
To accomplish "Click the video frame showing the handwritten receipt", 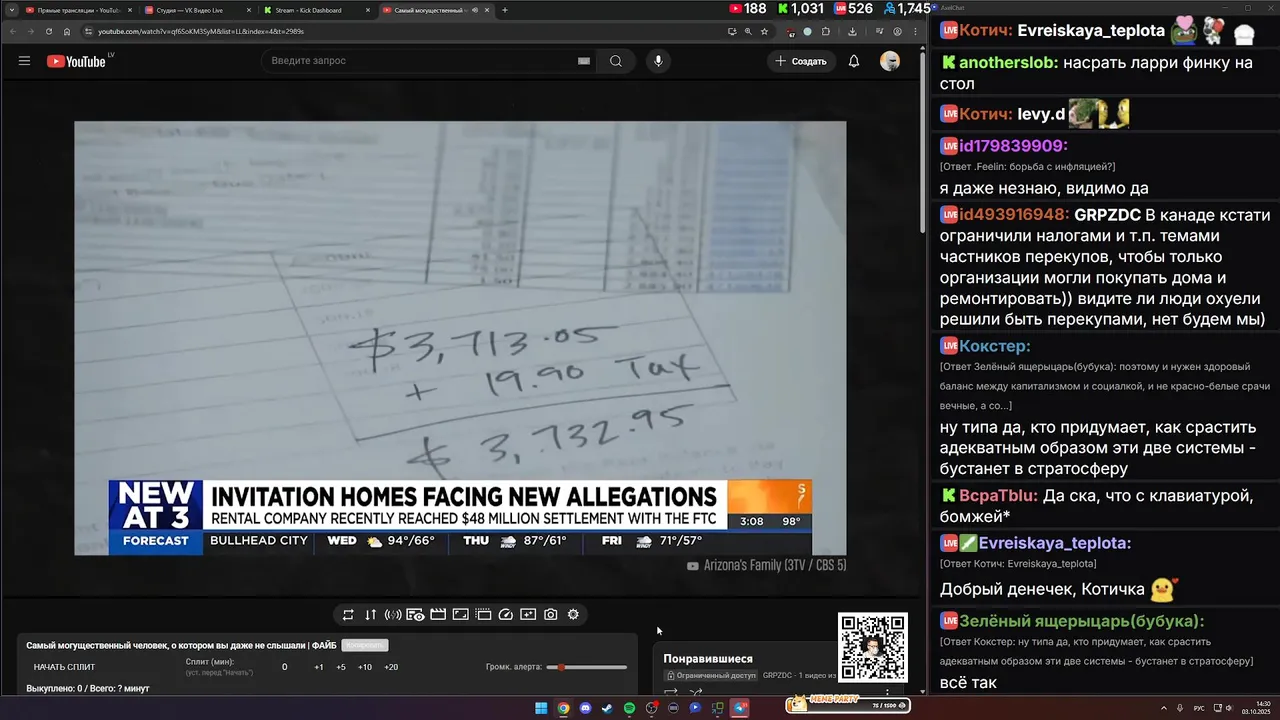I will tap(460, 338).
